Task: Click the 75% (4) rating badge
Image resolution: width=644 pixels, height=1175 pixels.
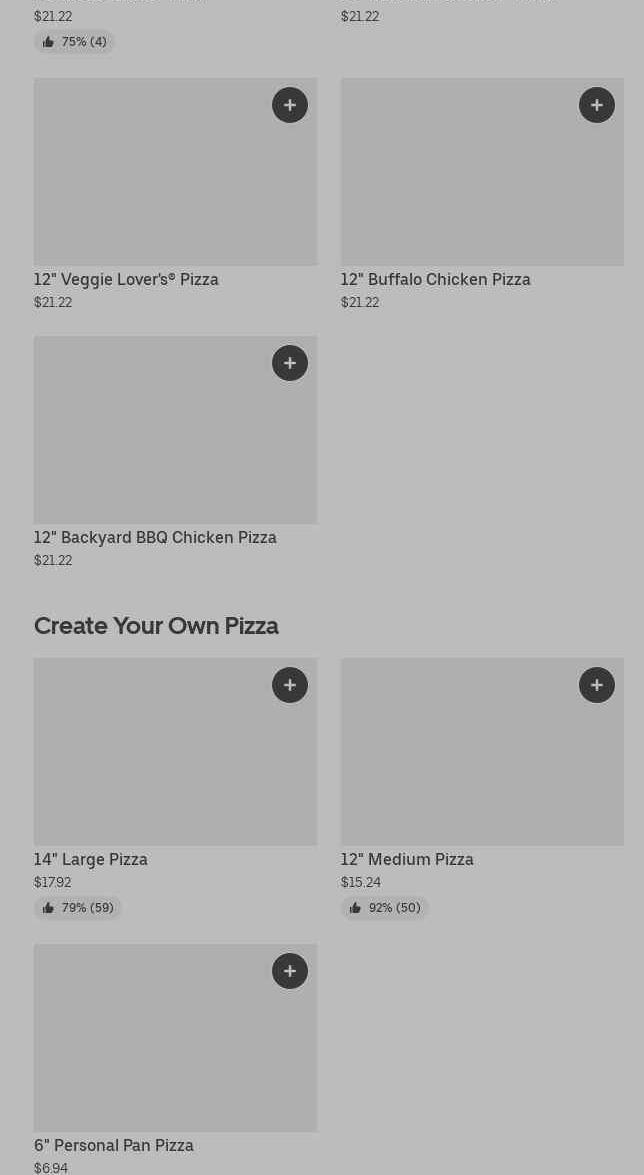Action: click(75, 42)
